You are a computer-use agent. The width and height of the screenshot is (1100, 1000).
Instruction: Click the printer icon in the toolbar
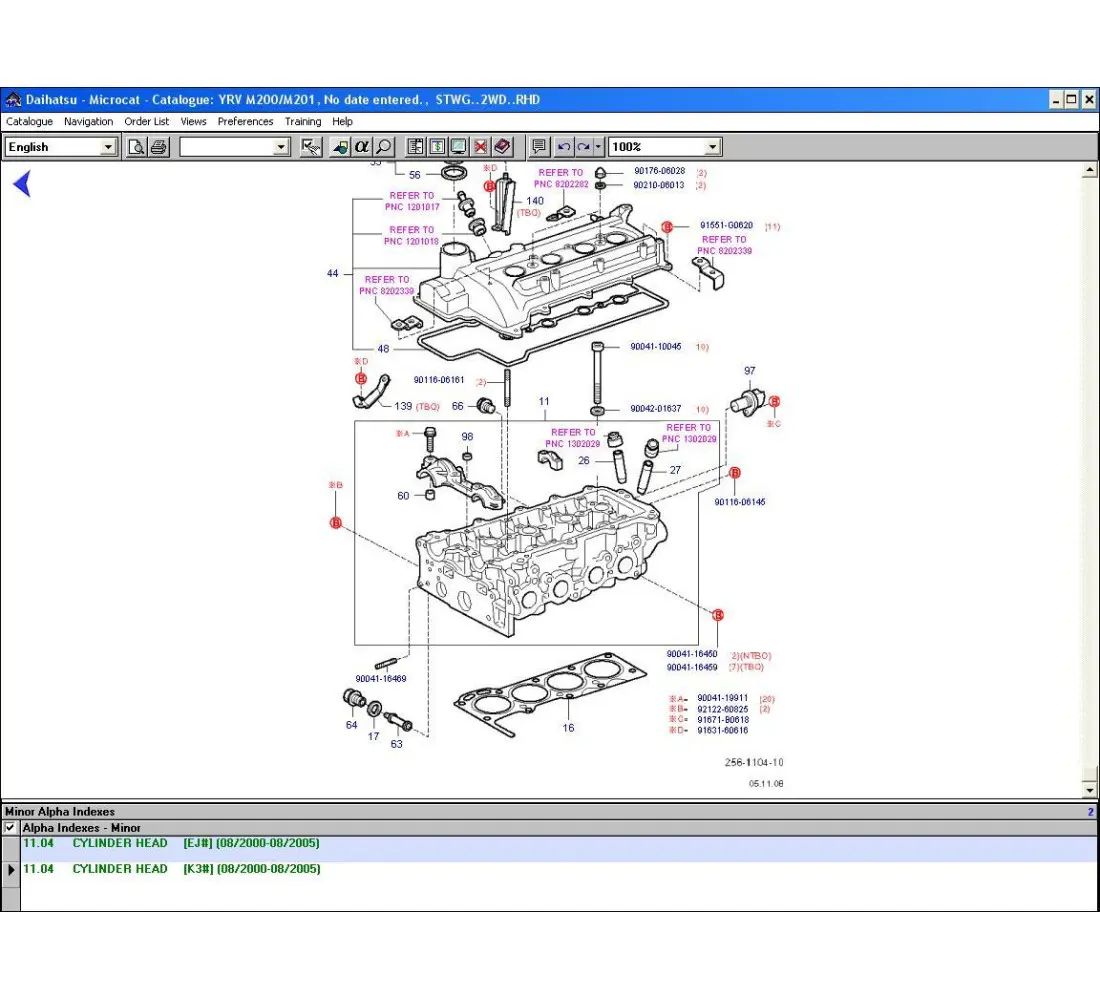pos(159,147)
